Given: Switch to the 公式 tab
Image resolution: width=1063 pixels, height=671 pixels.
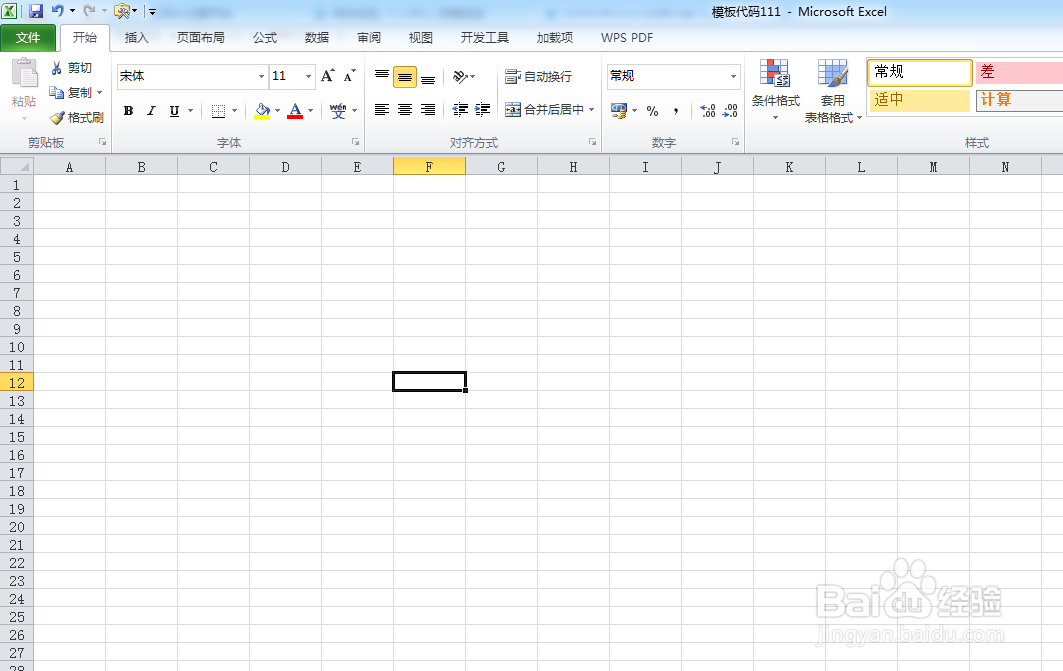Looking at the screenshot, I should (265, 38).
